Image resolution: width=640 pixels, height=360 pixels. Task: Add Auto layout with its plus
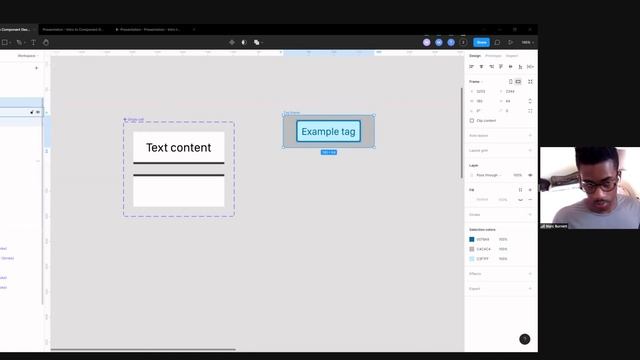[x=530, y=136]
